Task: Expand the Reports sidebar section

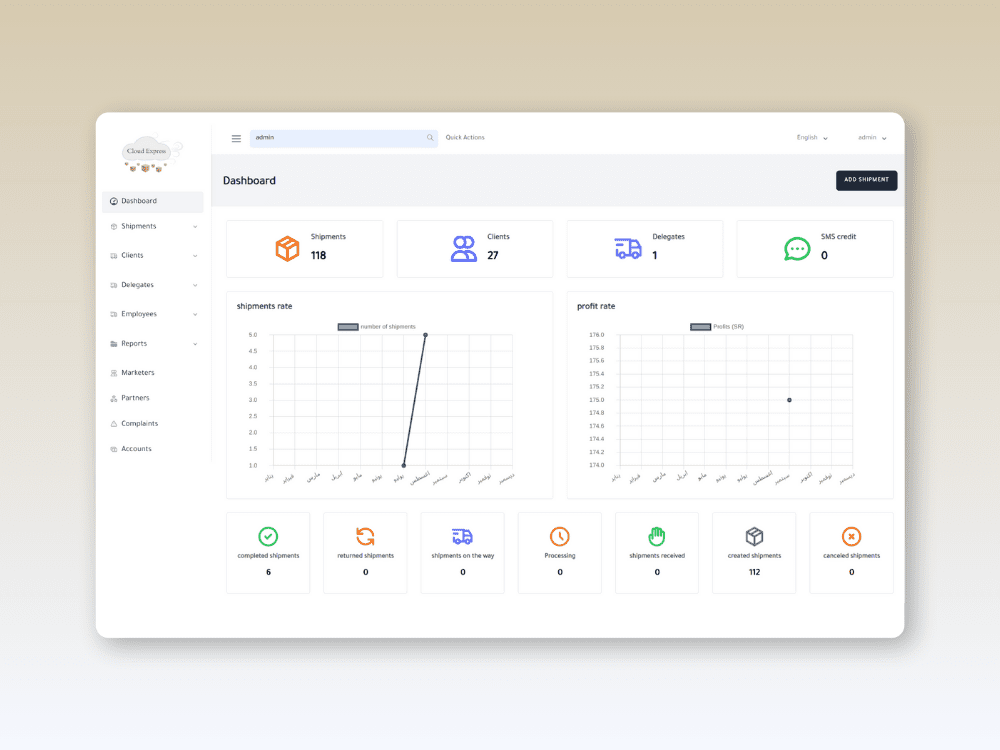Action: click(x=153, y=344)
